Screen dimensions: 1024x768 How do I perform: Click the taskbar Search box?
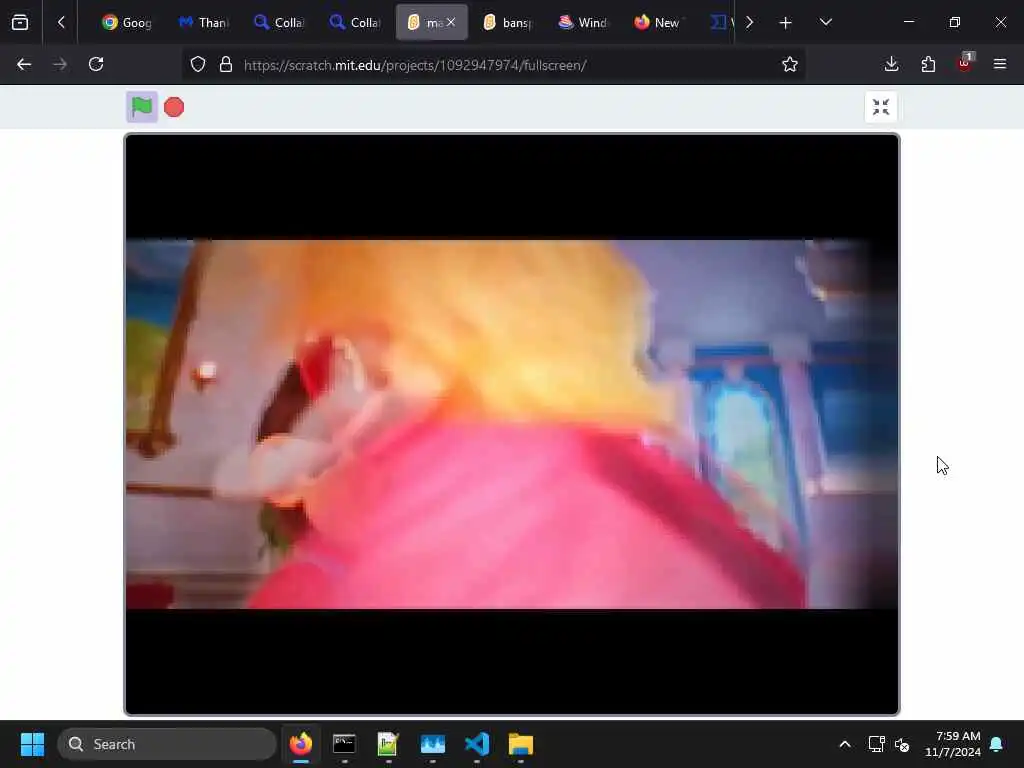tap(167, 744)
